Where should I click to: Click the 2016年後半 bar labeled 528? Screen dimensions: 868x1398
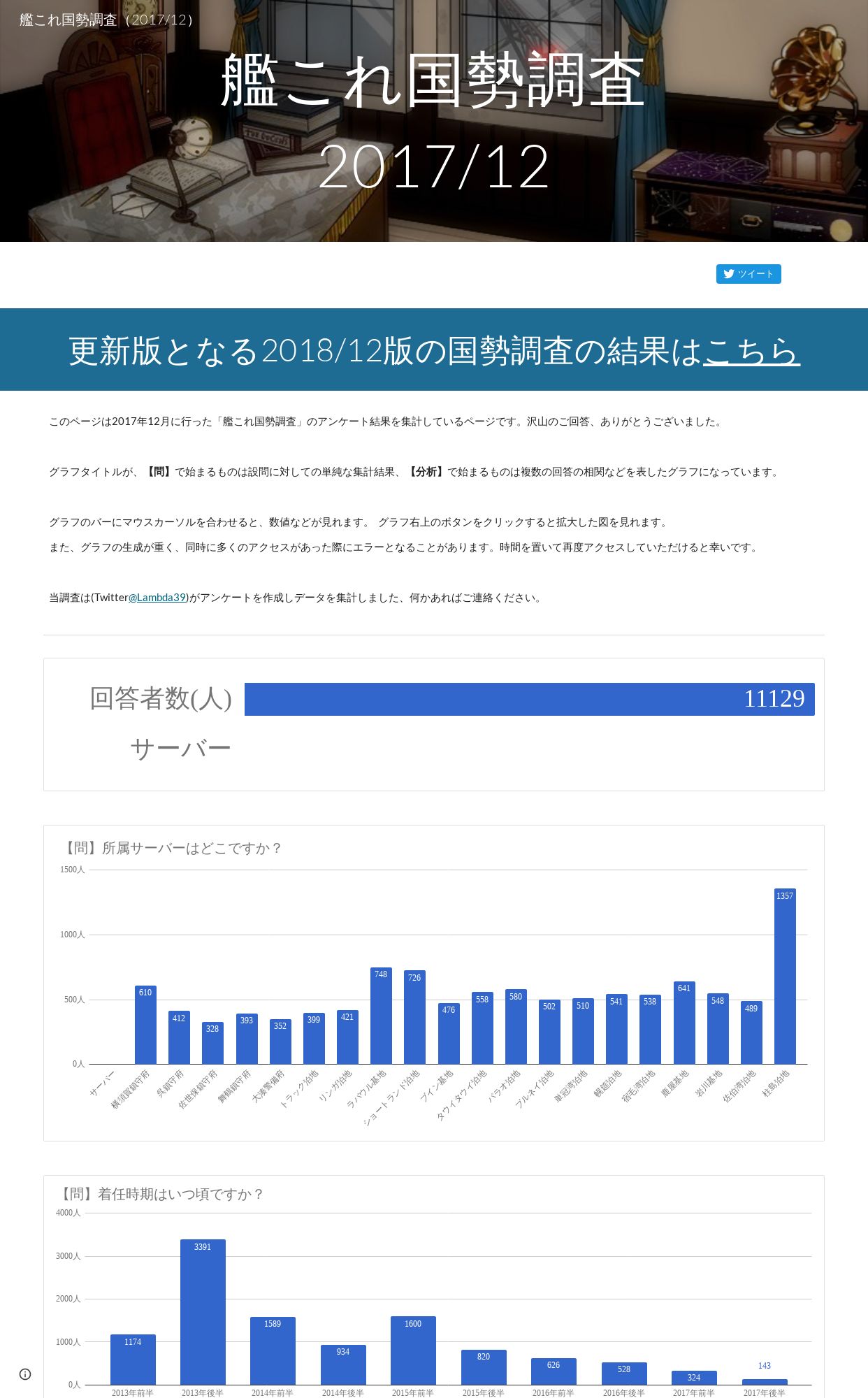[624, 1374]
